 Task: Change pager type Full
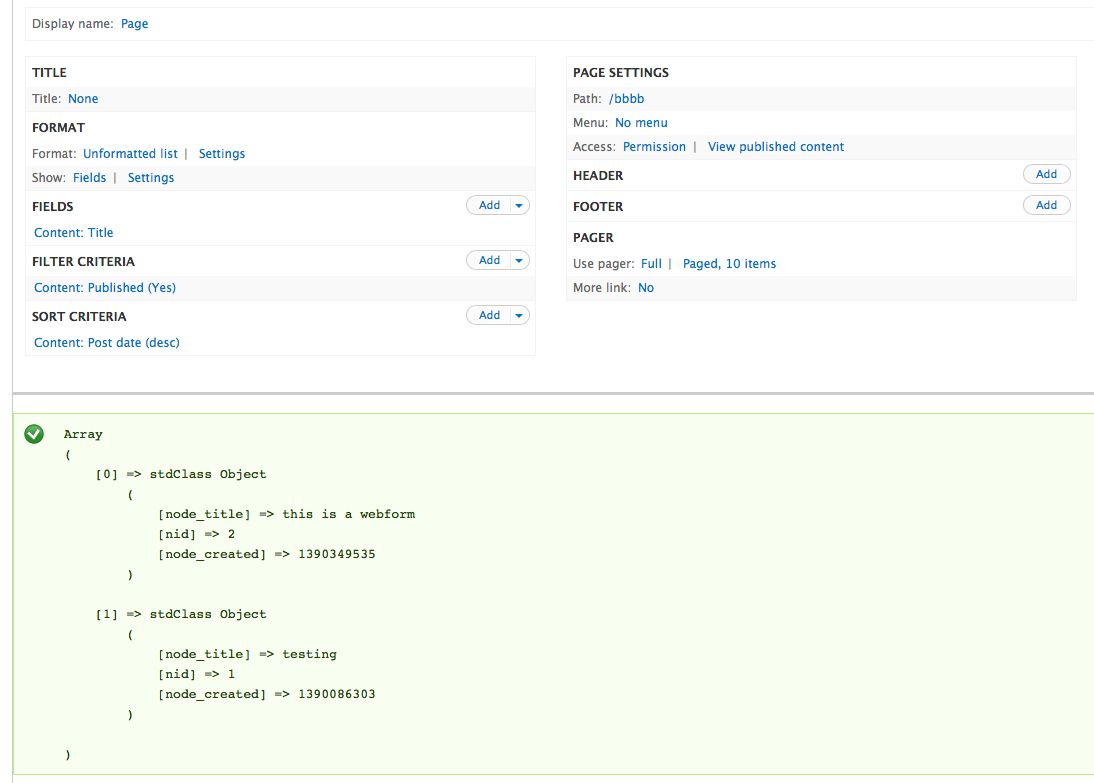coord(651,264)
